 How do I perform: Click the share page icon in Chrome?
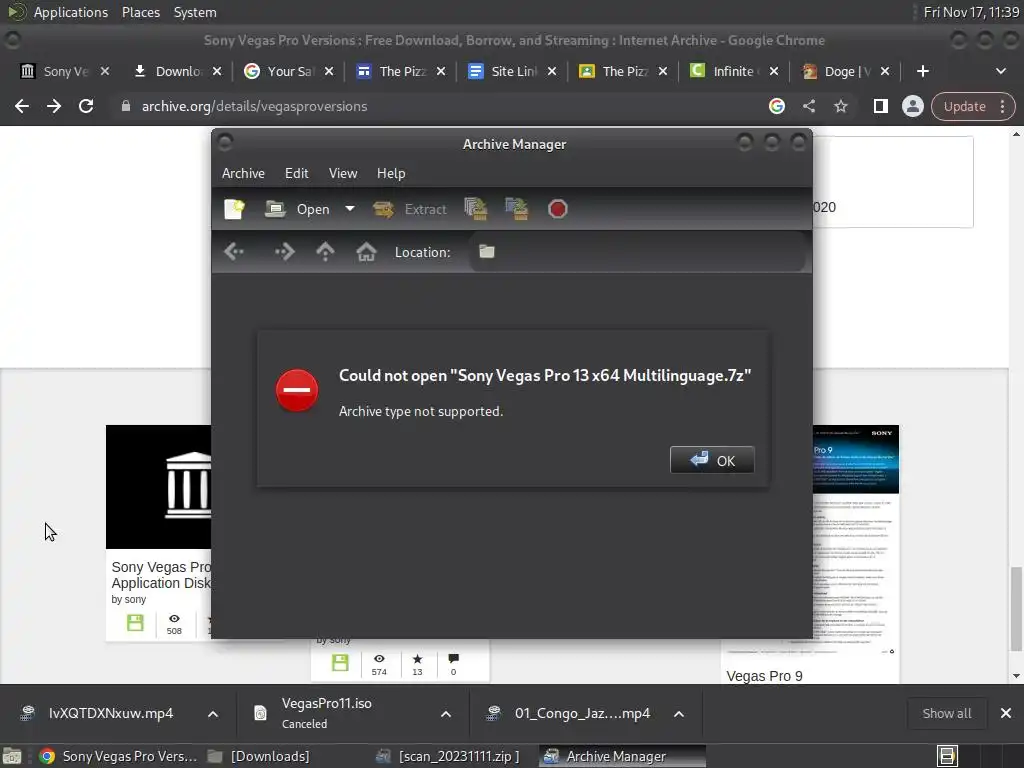pyautogui.click(x=808, y=106)
